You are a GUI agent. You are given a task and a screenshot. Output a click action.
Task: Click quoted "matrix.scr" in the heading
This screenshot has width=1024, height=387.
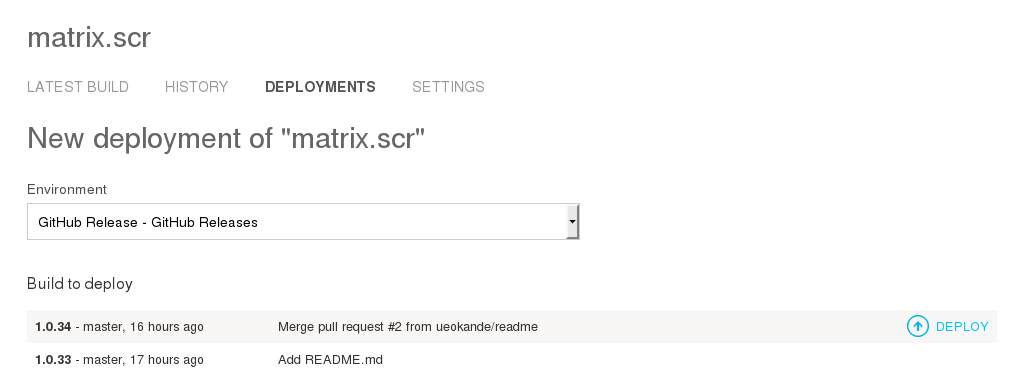(x=353, y=138)
